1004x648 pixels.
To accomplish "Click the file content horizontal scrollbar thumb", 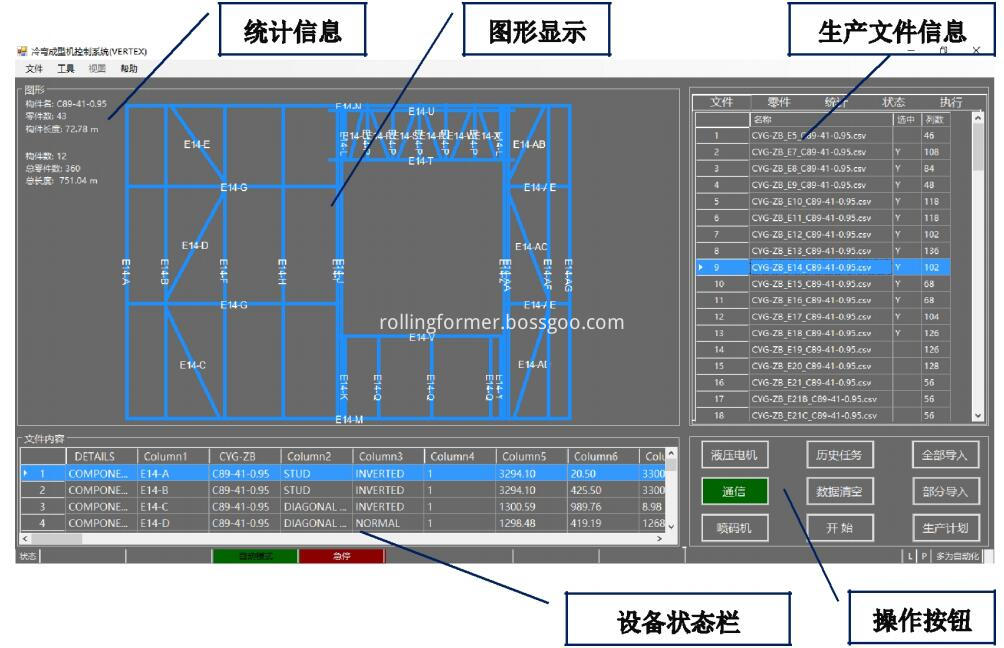I will (56, 539).
